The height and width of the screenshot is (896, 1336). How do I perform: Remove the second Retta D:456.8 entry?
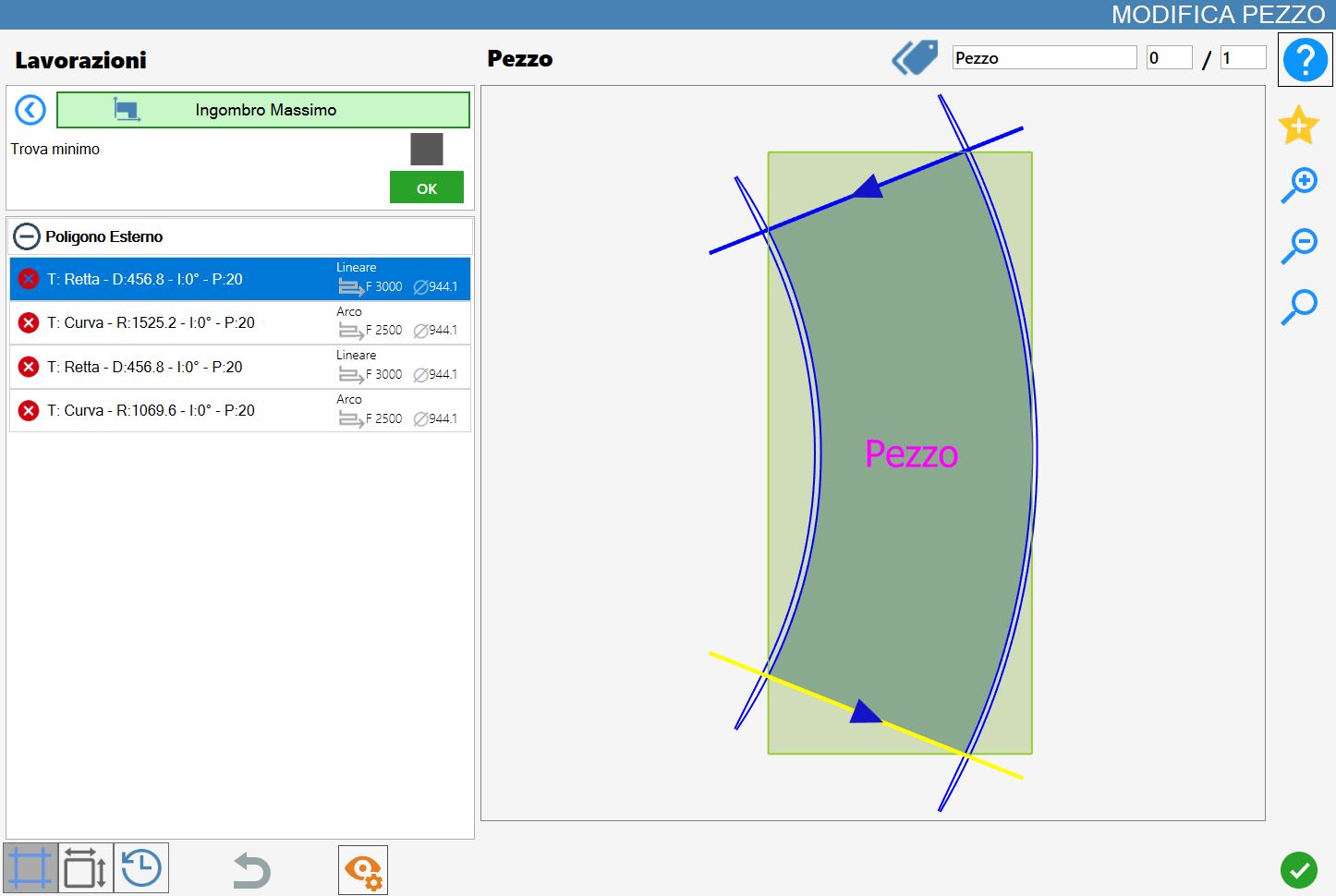tap(29, 367)
